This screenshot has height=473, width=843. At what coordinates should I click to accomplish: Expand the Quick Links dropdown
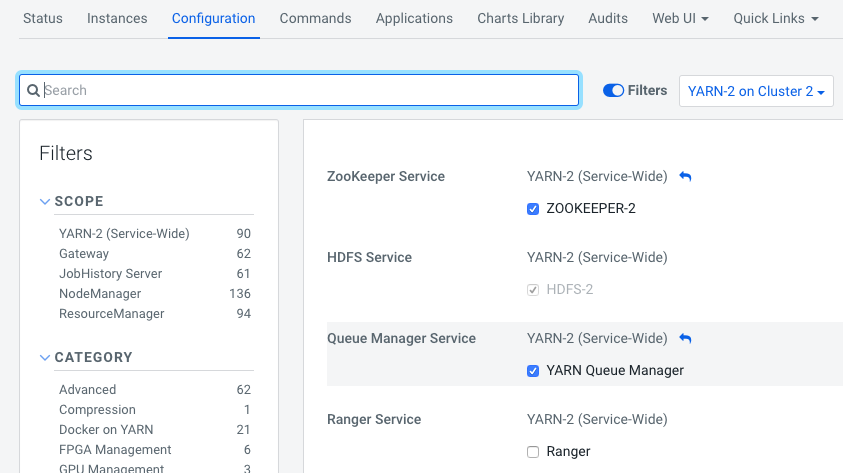775,18
